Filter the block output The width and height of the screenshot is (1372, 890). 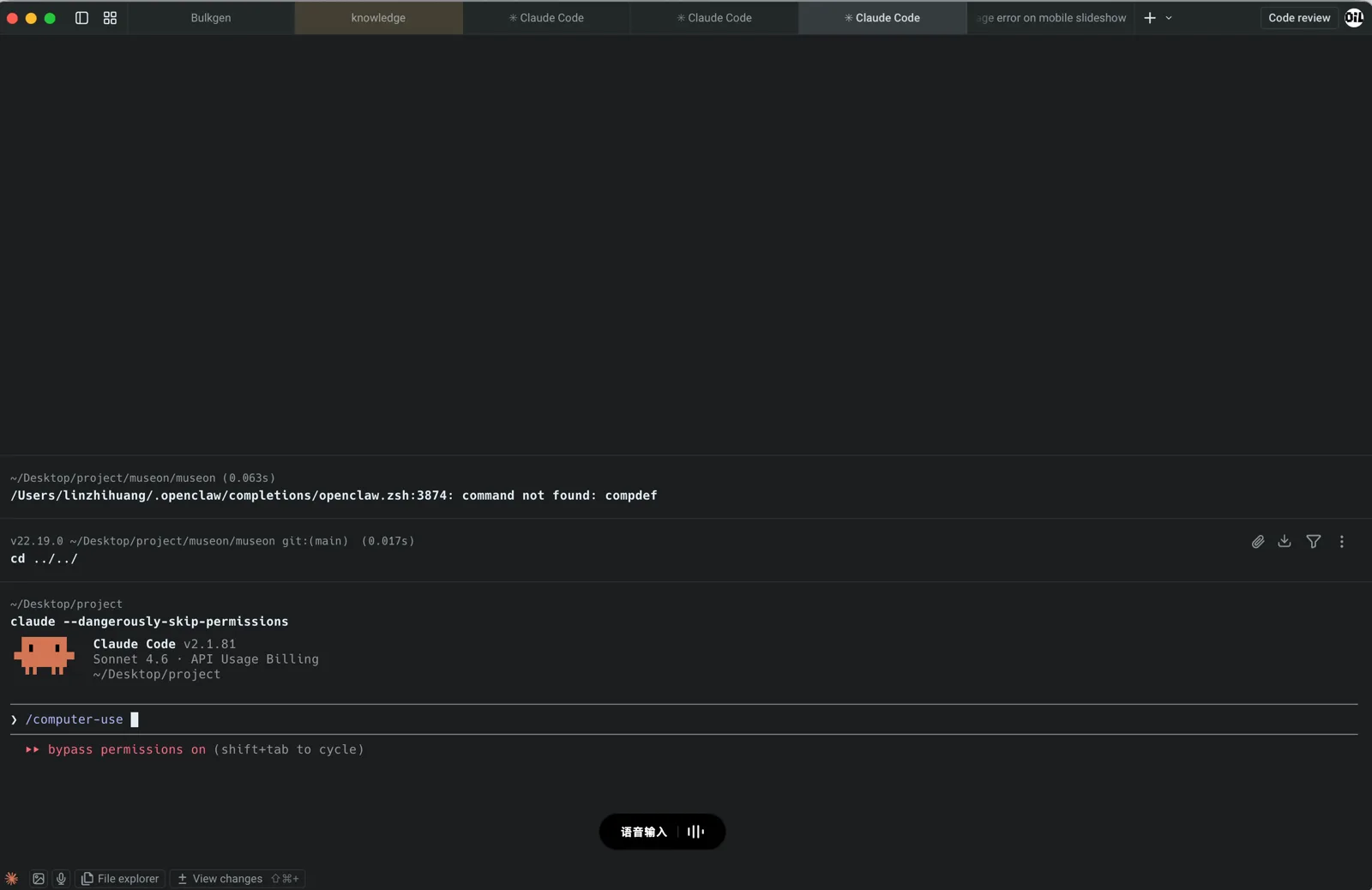[1314, 541]
